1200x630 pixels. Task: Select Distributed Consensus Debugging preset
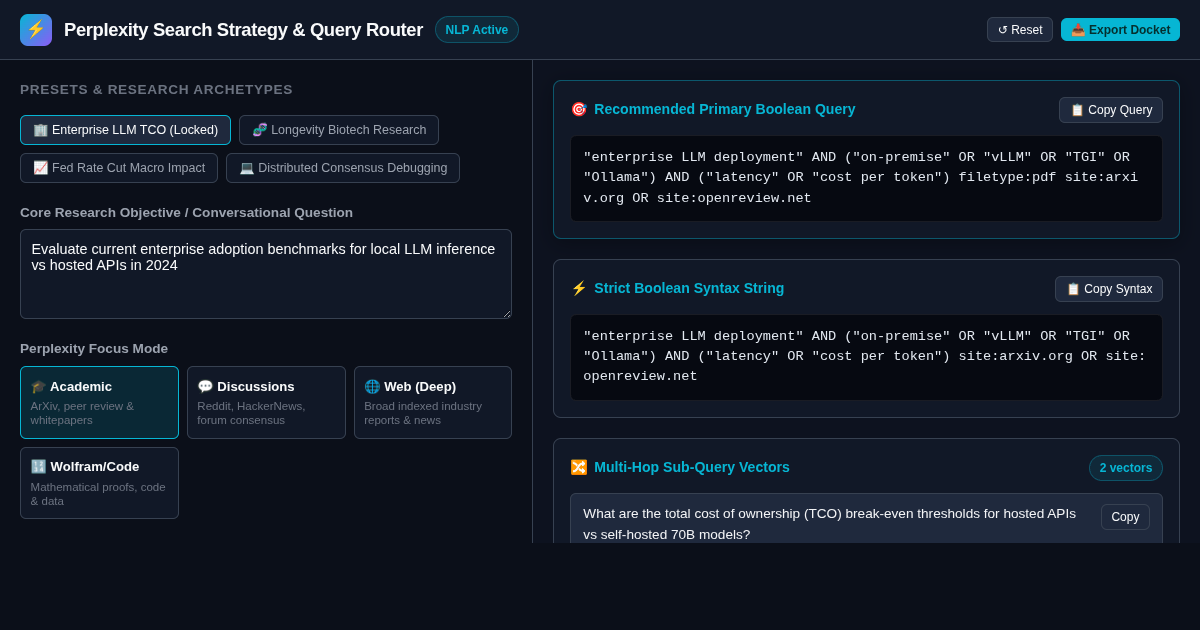[x=343, y=168]
